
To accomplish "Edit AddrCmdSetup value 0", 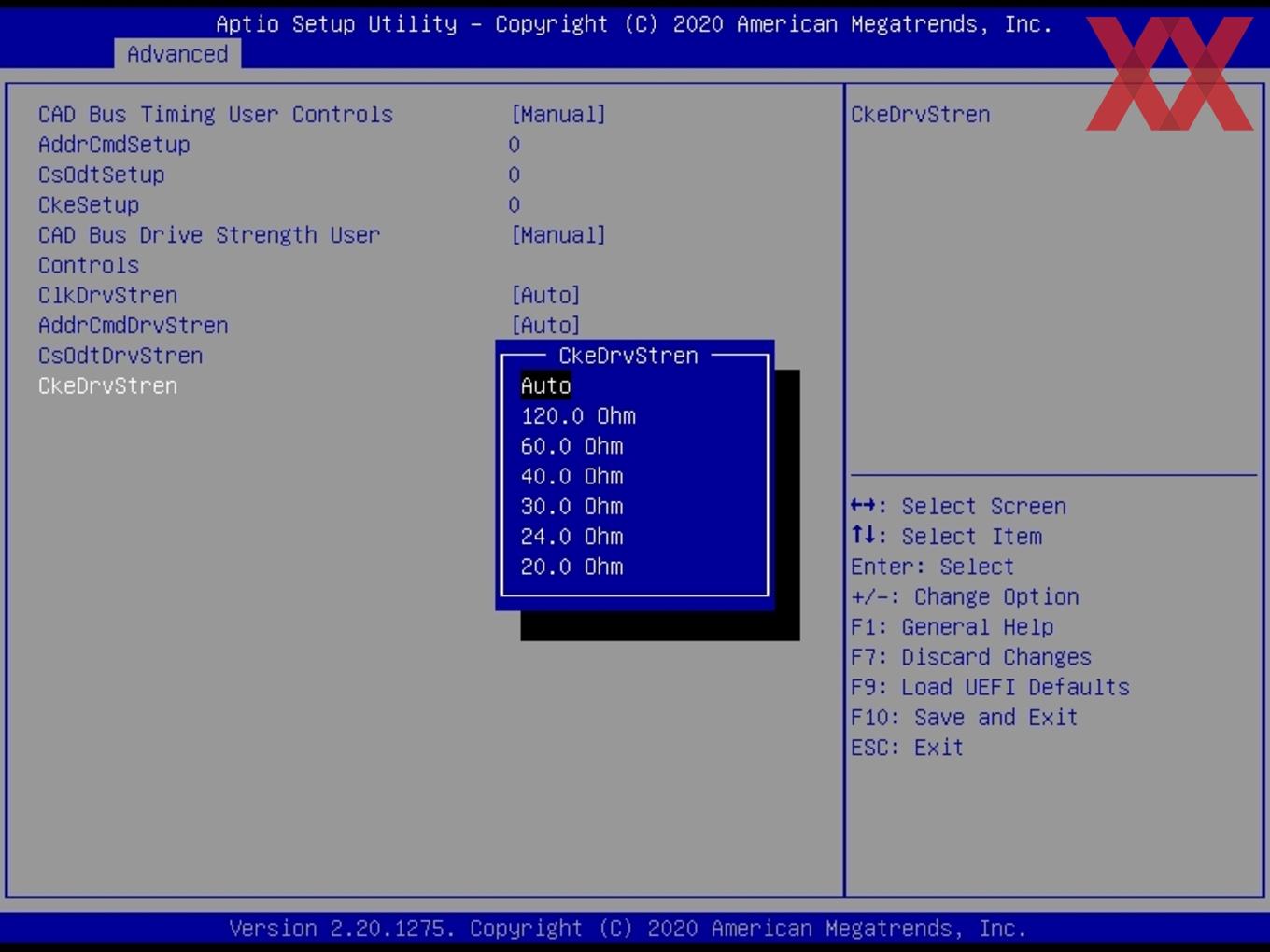I will (x=515, y=145).
